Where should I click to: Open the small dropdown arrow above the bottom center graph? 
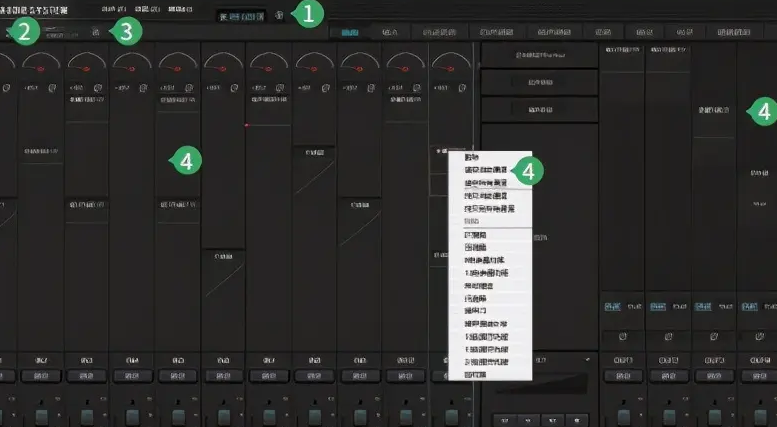pyautogui.click(x=588, y=360)
